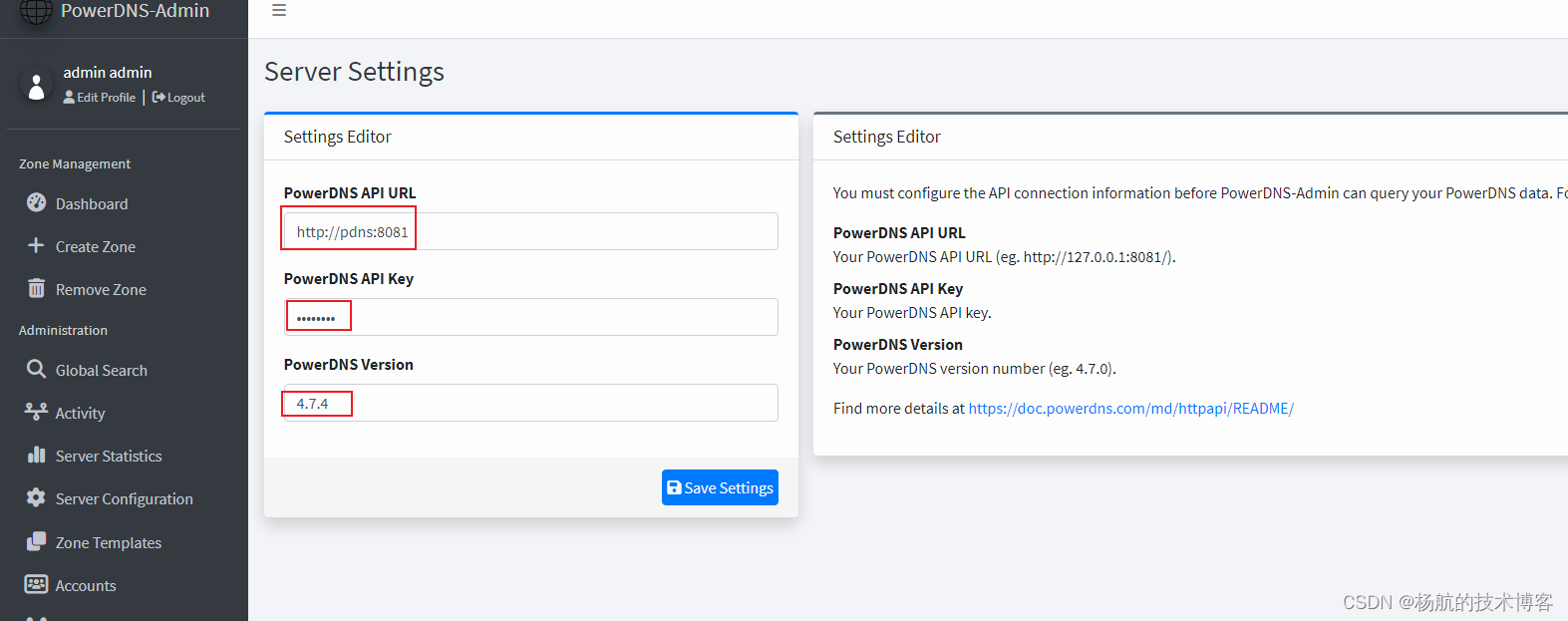
Task: Click the Edit Profile link
Action: click(100, 98)
